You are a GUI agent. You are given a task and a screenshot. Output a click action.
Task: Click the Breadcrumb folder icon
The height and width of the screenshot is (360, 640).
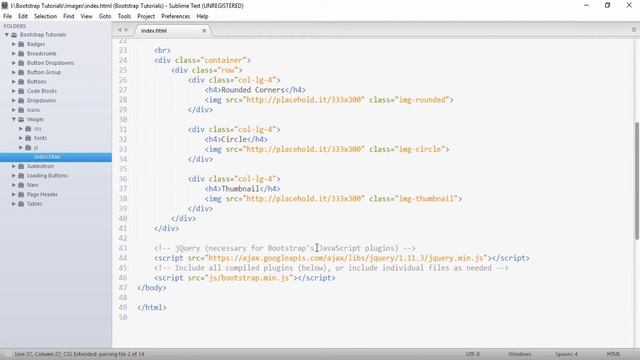(x=21, y=53)
